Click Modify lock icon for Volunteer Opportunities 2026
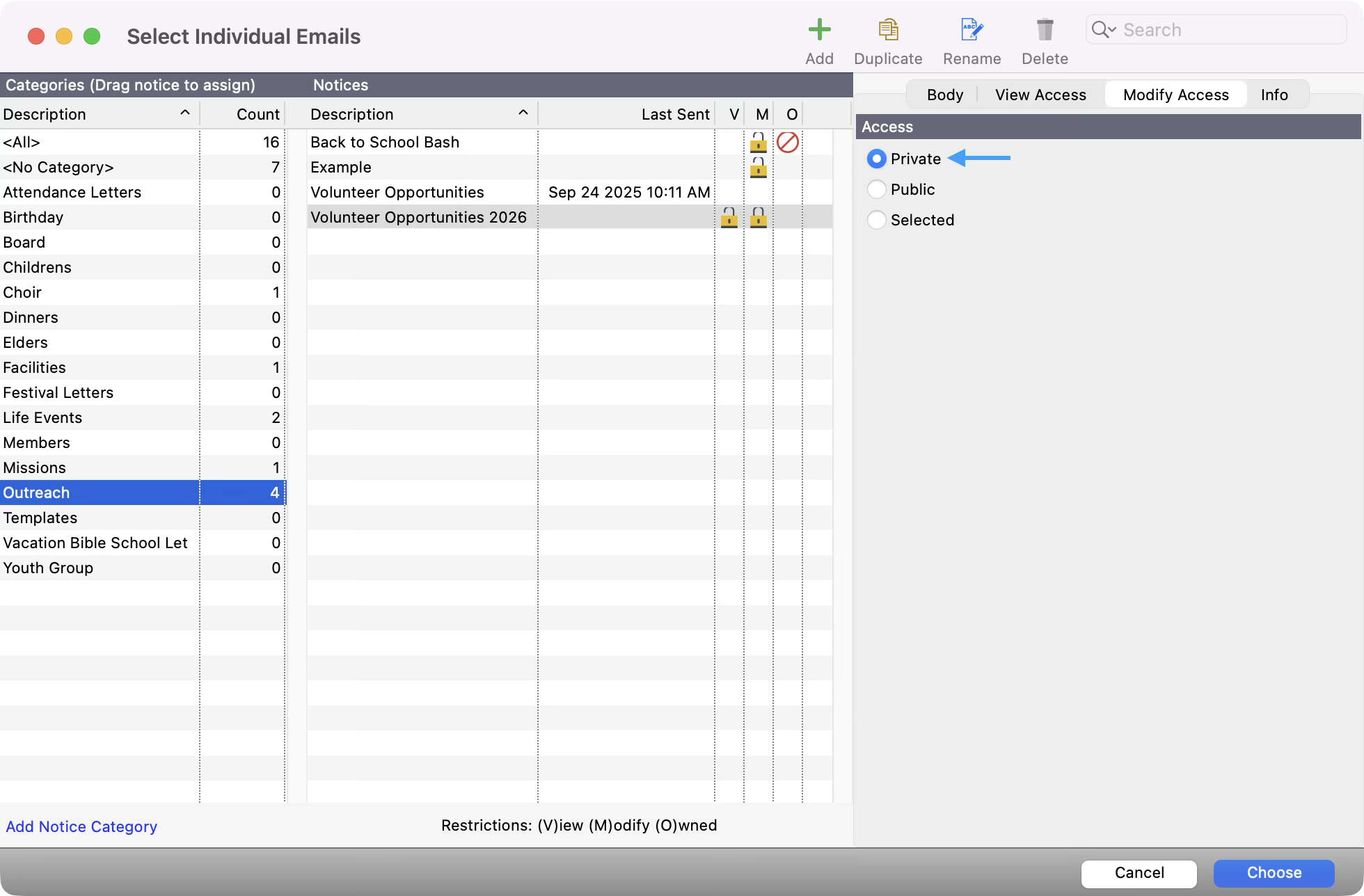1364x896 pixels. (x=759, y=218)
